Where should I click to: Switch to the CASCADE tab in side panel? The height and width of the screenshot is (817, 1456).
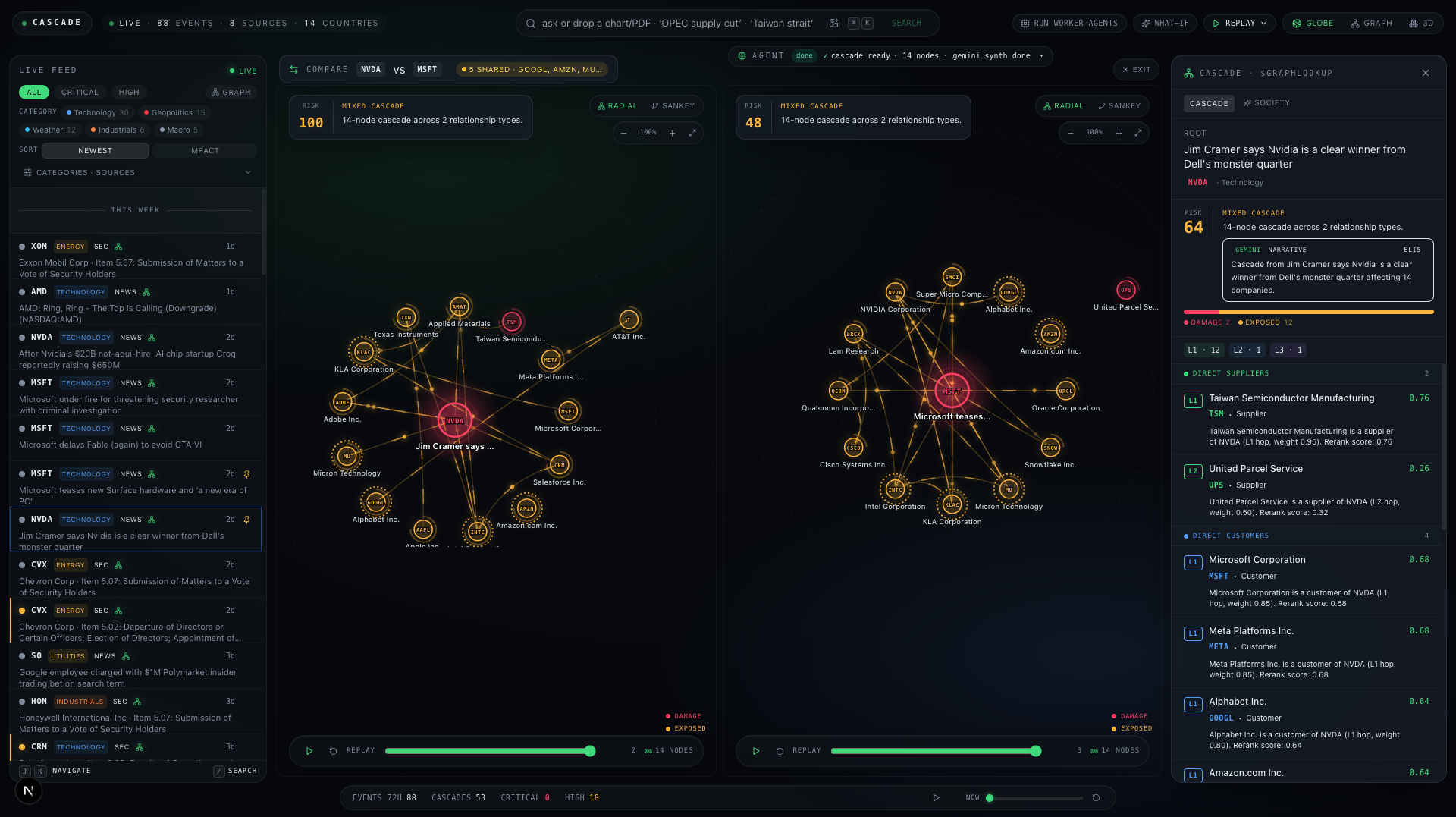(x=1209, y=103)
